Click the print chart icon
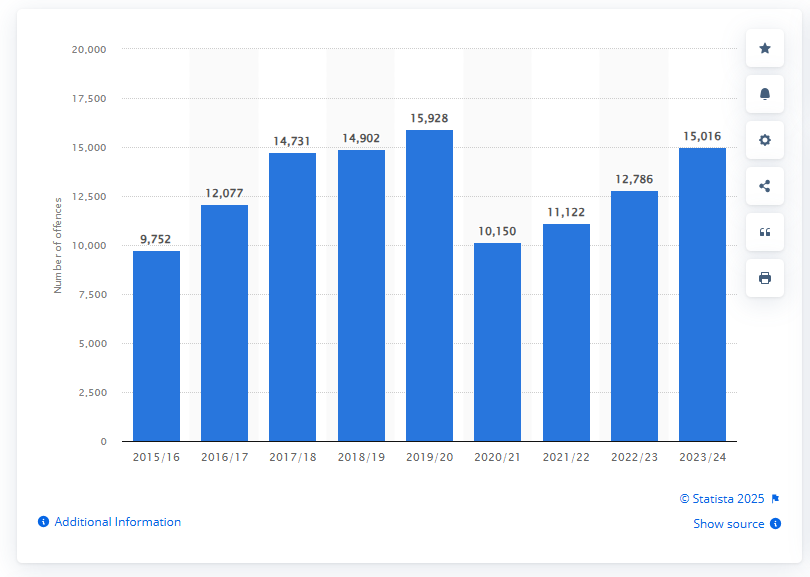 [x=765, y=278]
